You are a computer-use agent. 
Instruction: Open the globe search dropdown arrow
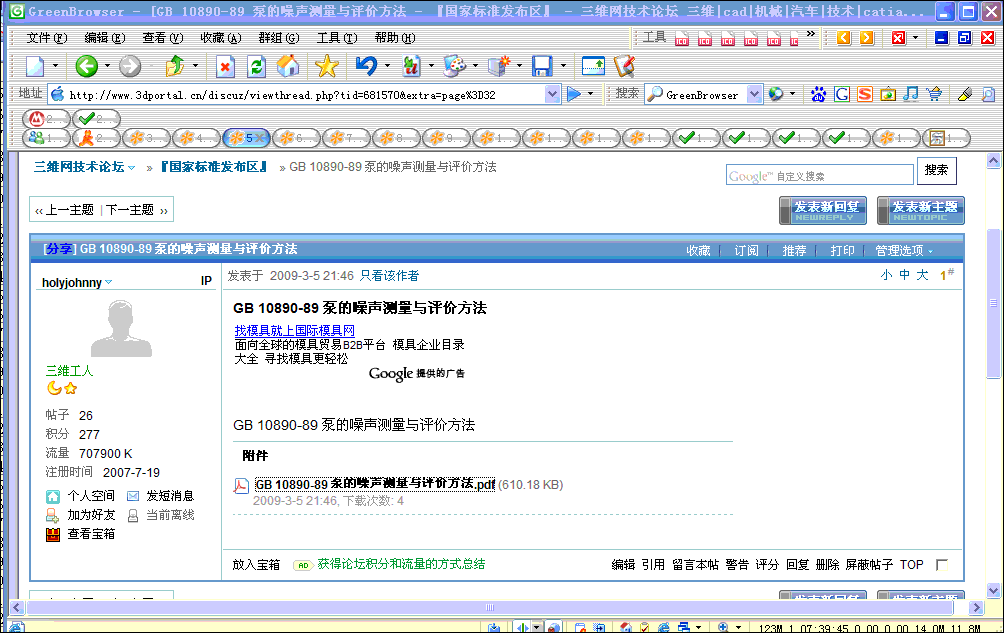click(792, 94)
